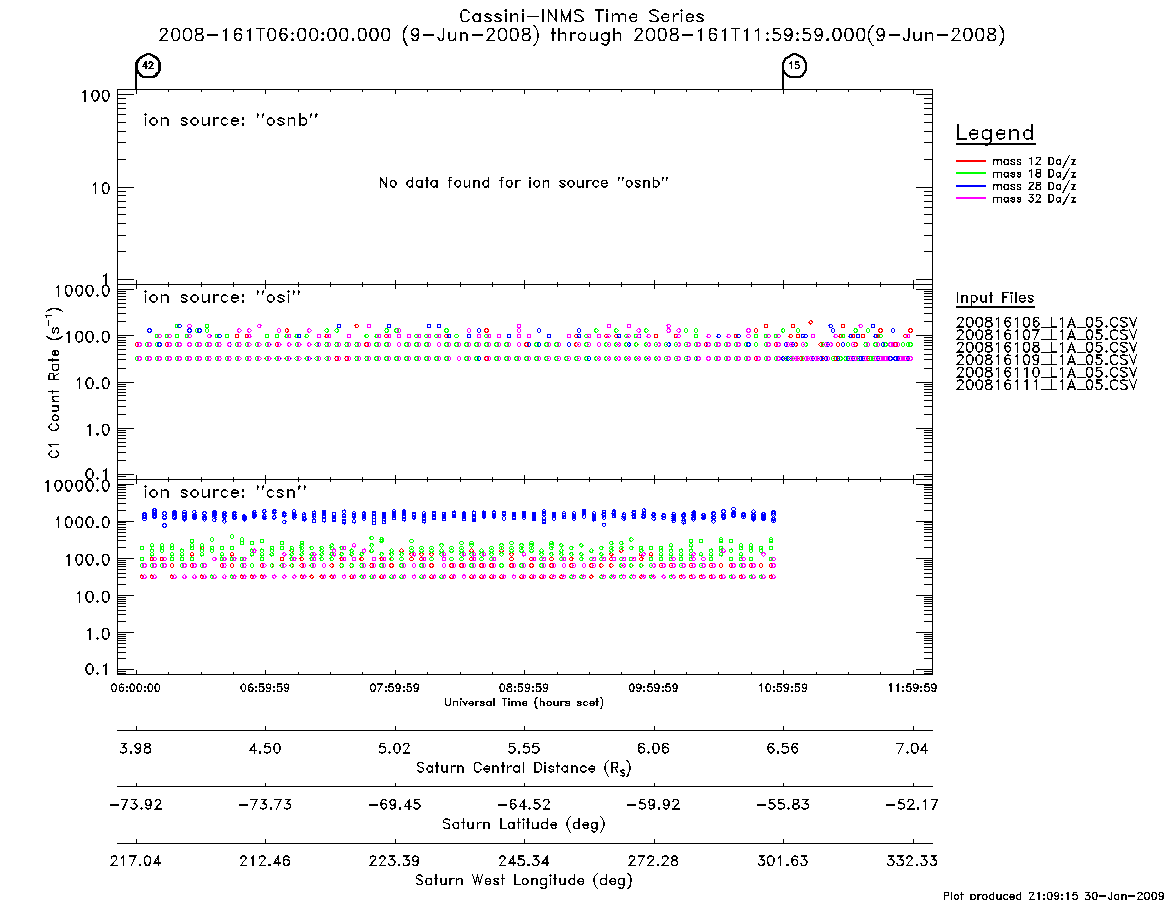Click the Universal Time (hours scet) label
The image size is (1165, 900).
(524, 702)
